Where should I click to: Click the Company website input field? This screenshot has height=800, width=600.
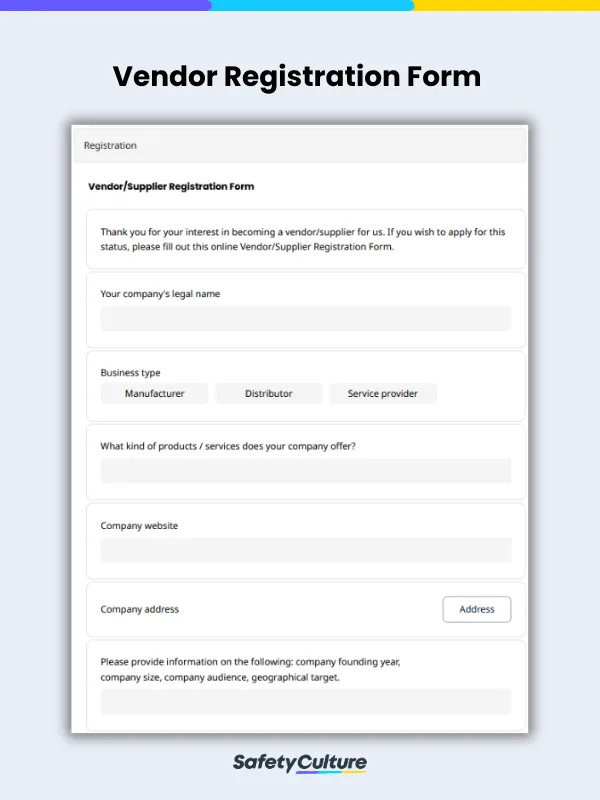tap(306, 550)
